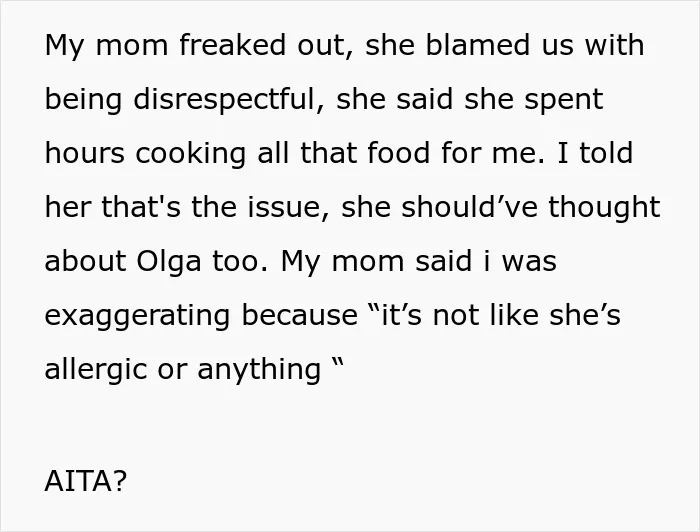The width and height of the screenshot is (700, 532).
Task: Click the word "hours" starting the third line
Action: click(x=84, y=154)
